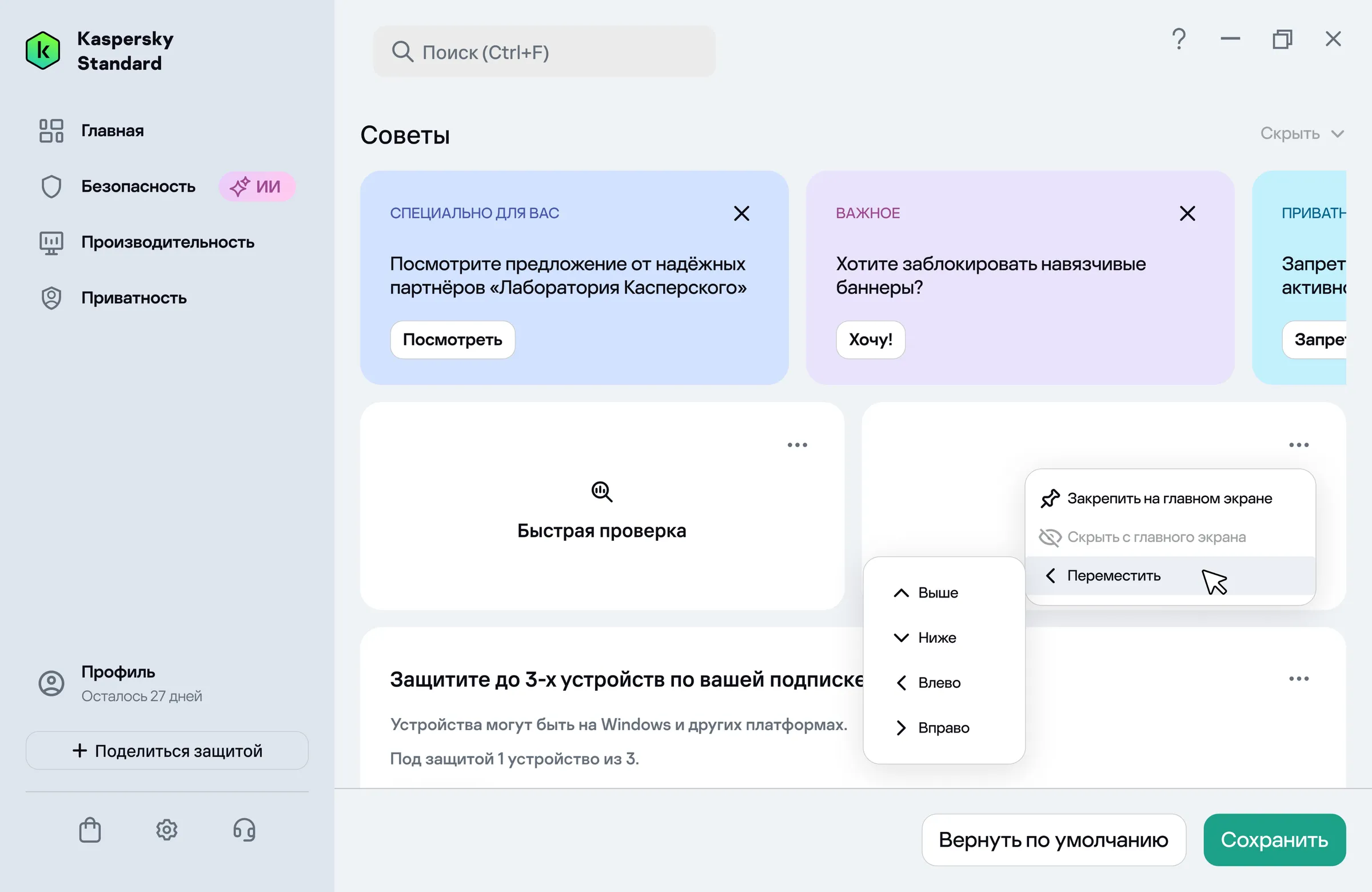Open settings via the gear icon
This screenshot has height=892, width=1372.
pyautogui.click(x=166, y=830)
